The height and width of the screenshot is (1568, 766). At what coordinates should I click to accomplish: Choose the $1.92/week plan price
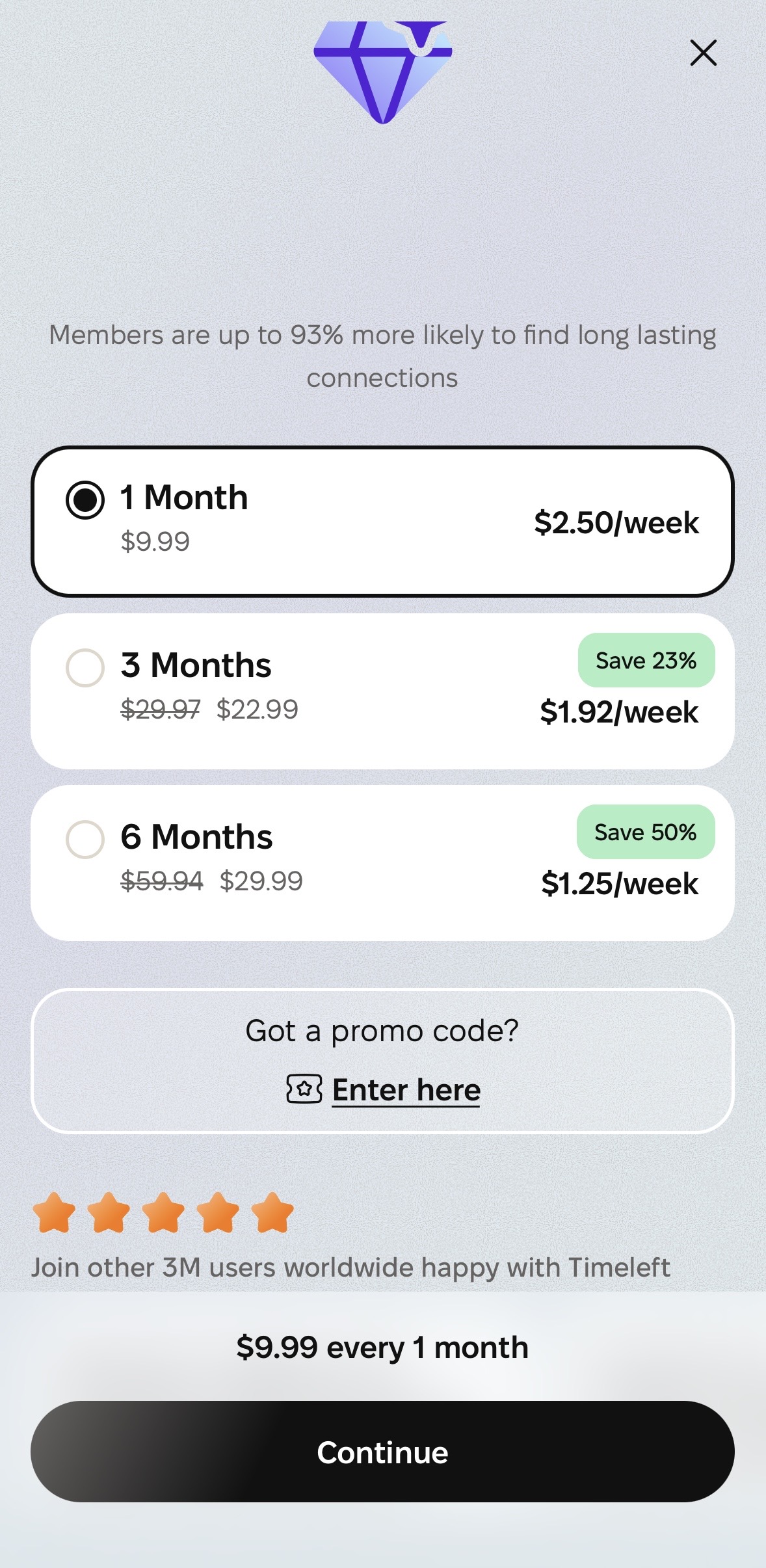coord(619,712)
